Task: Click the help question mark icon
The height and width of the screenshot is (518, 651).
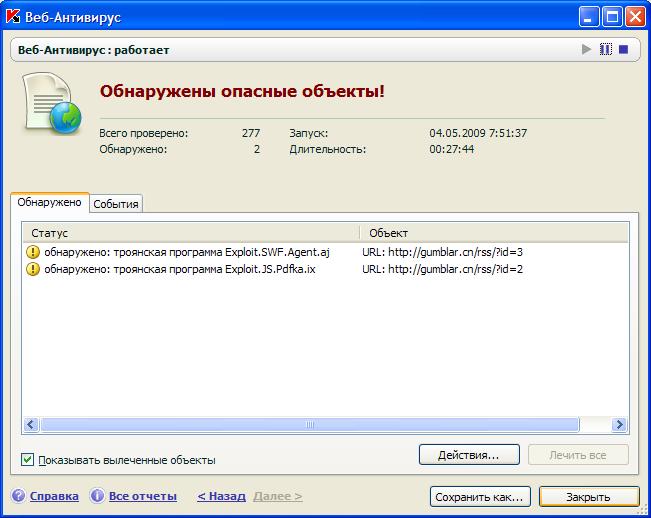Action: pos(18,496)
